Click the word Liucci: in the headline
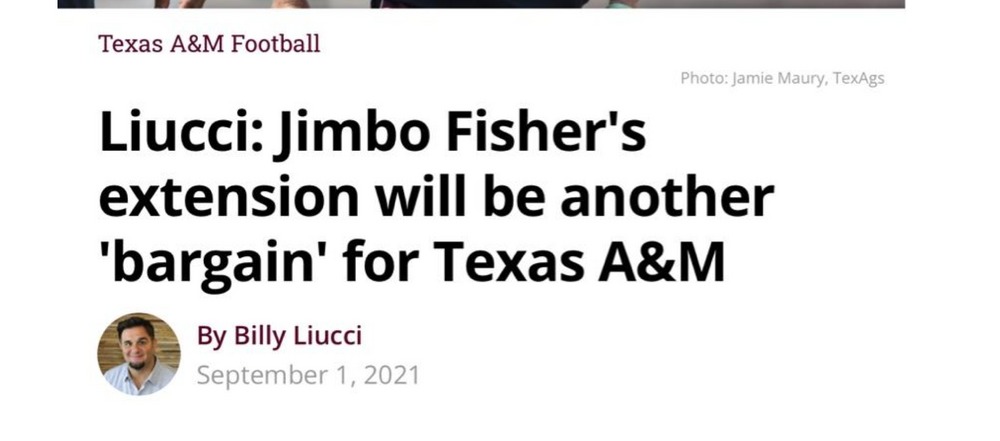The height and width of the screenshot is (441, 1000). [x=182, y=131]
